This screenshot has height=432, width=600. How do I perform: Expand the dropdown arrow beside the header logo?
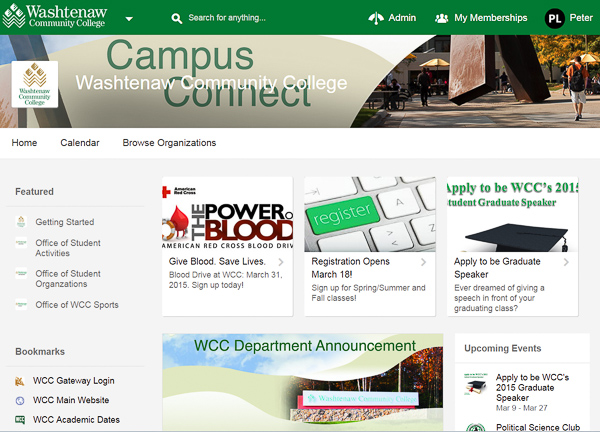click(x=129, y=18)
